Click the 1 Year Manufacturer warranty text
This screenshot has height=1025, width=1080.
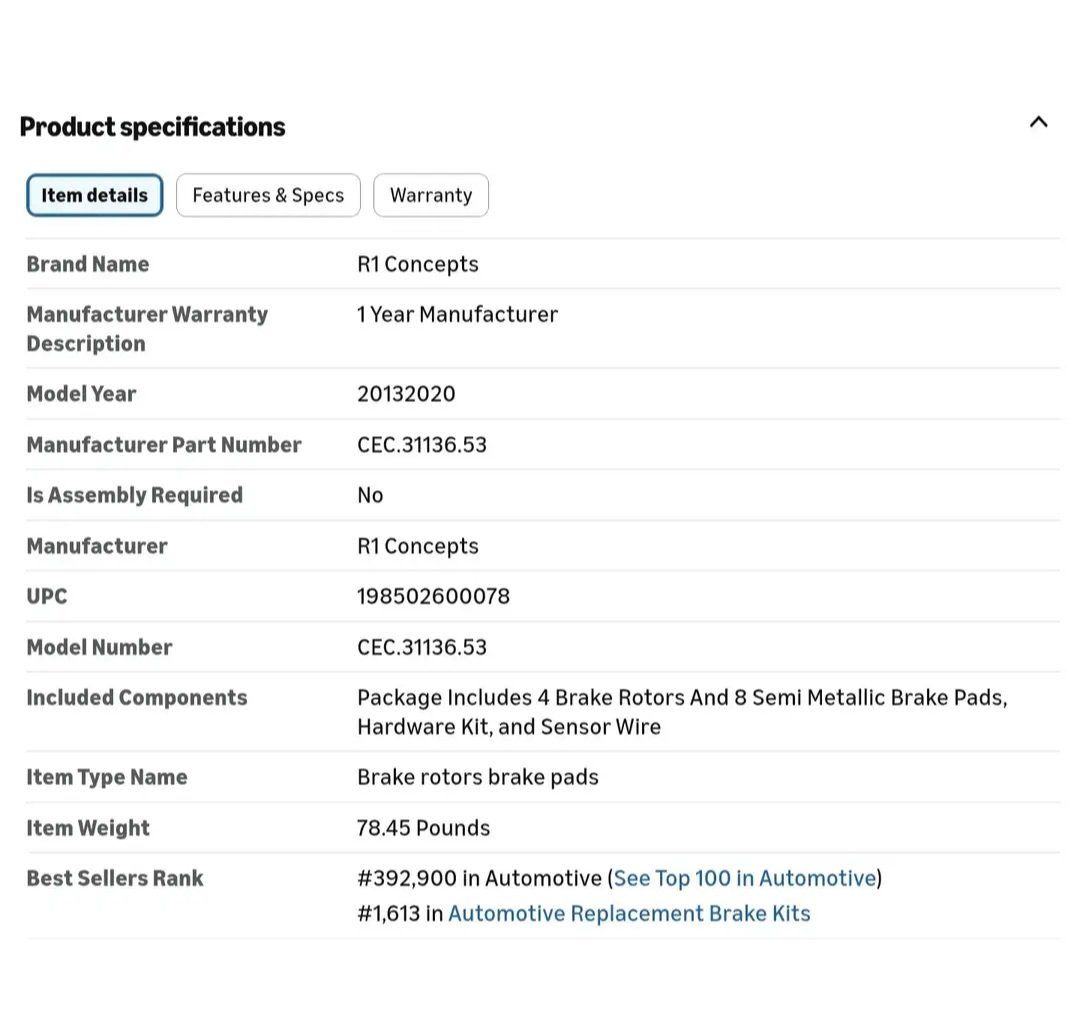point(457,314)
